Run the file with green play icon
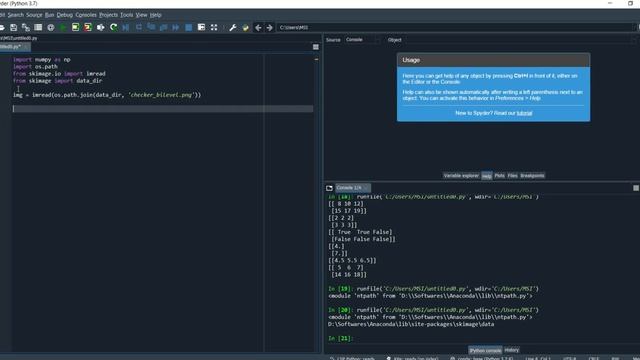The width and height of the screenshot is (640, 360). tap(63, 27)
